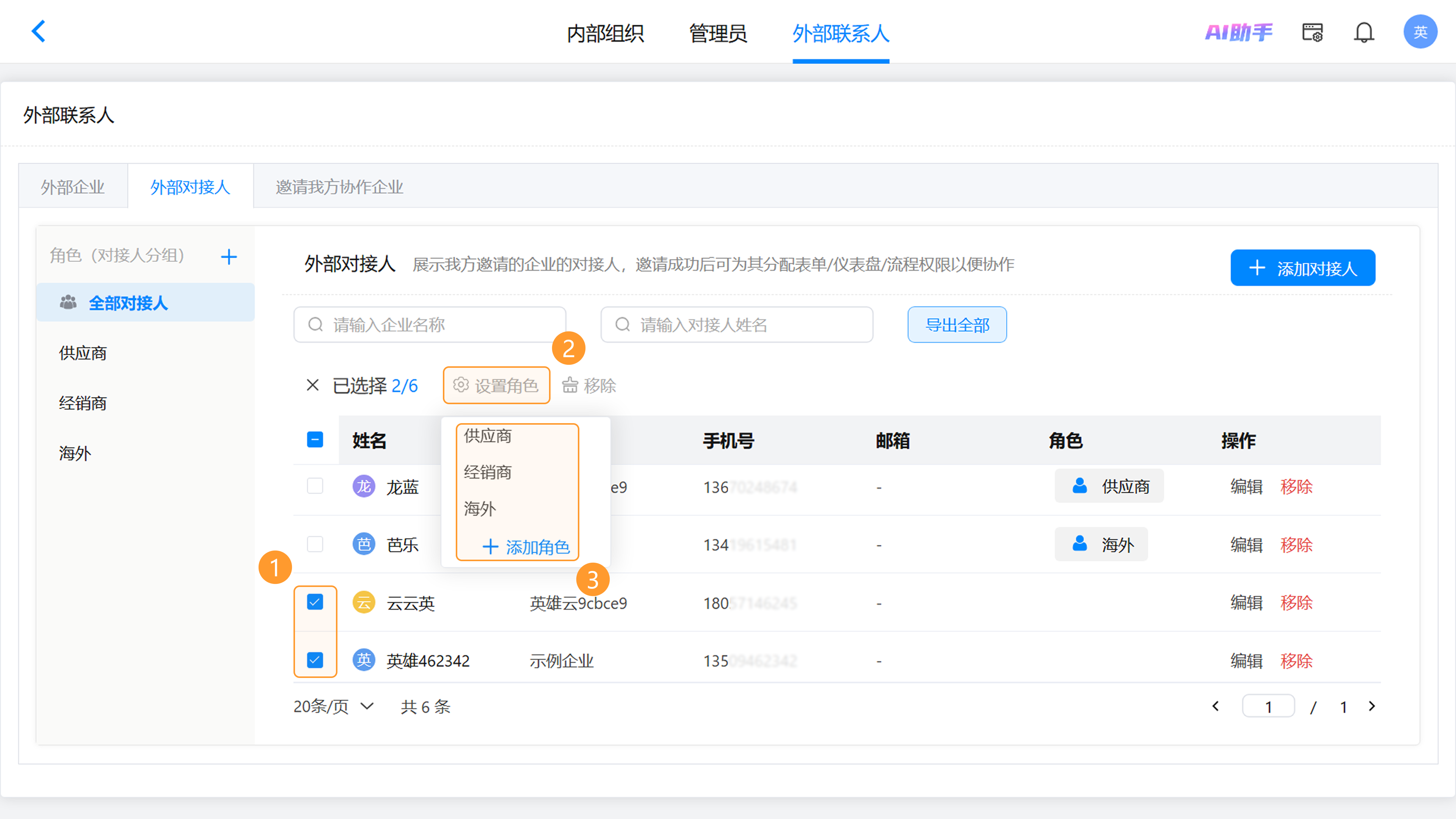
Task: Go to the next page arrow
Action: pos(1372,706)
